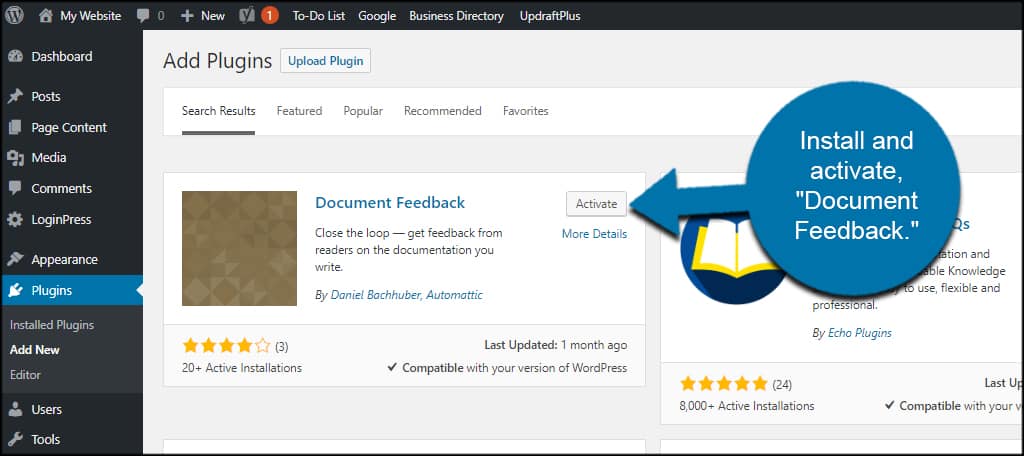Open To-Do List in admin bar
The height and width of the screenshot is (456, 1024).
(319, 16)
